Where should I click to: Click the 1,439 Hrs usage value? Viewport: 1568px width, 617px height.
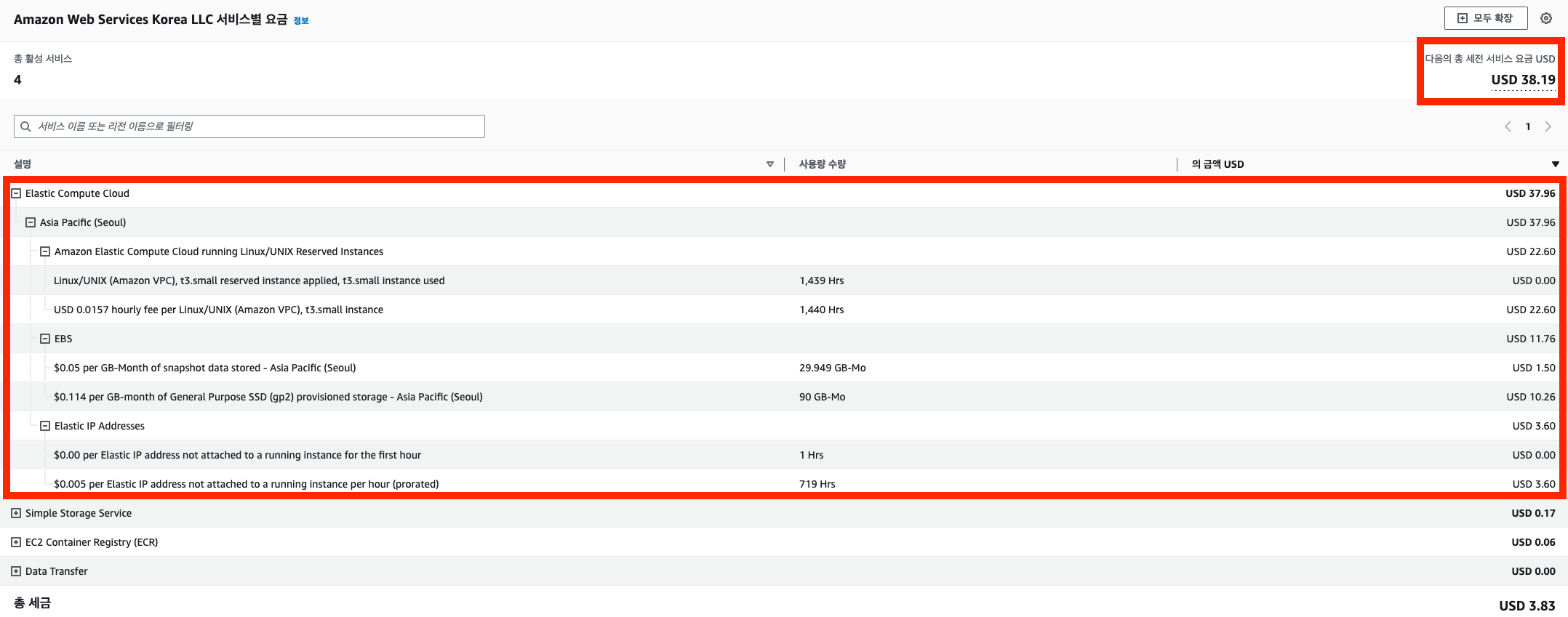coord(822,281)
